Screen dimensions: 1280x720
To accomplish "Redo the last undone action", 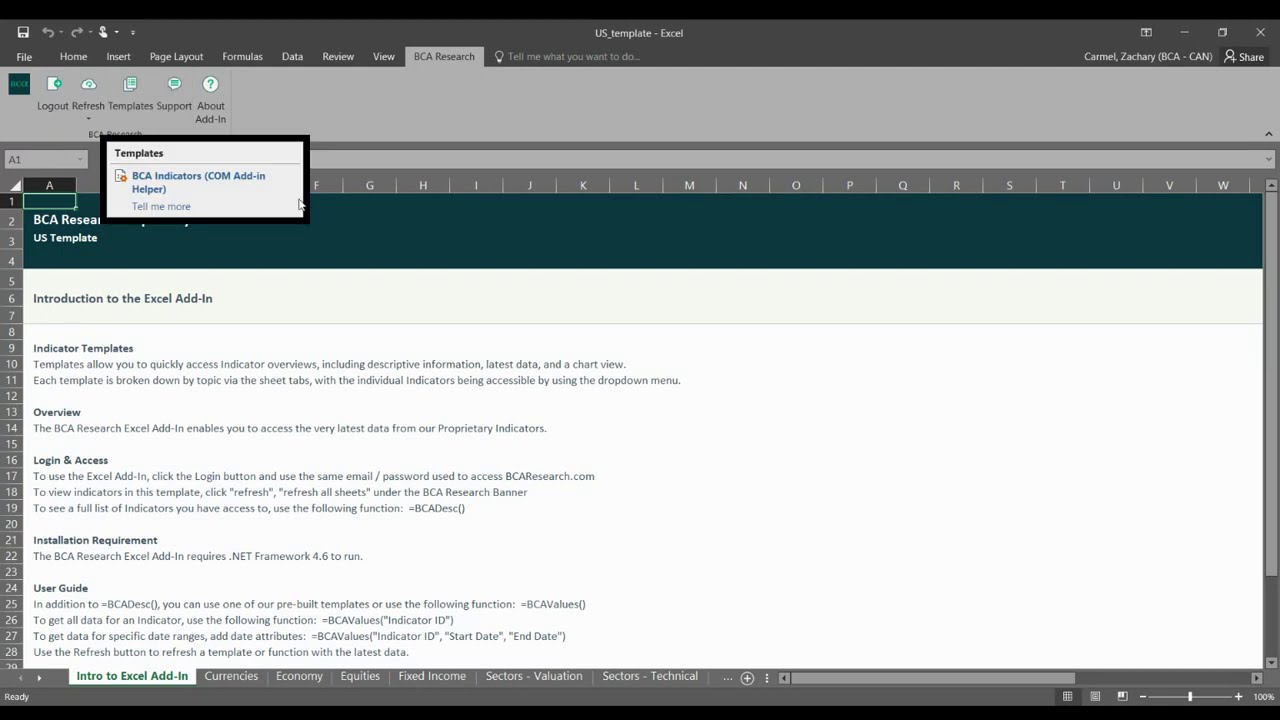I will pos(76,33).
